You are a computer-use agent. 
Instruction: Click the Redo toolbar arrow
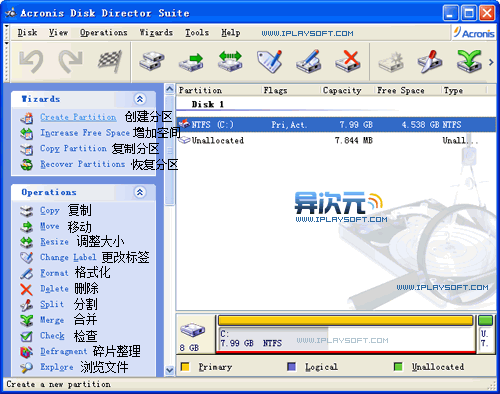pos(70,61)
